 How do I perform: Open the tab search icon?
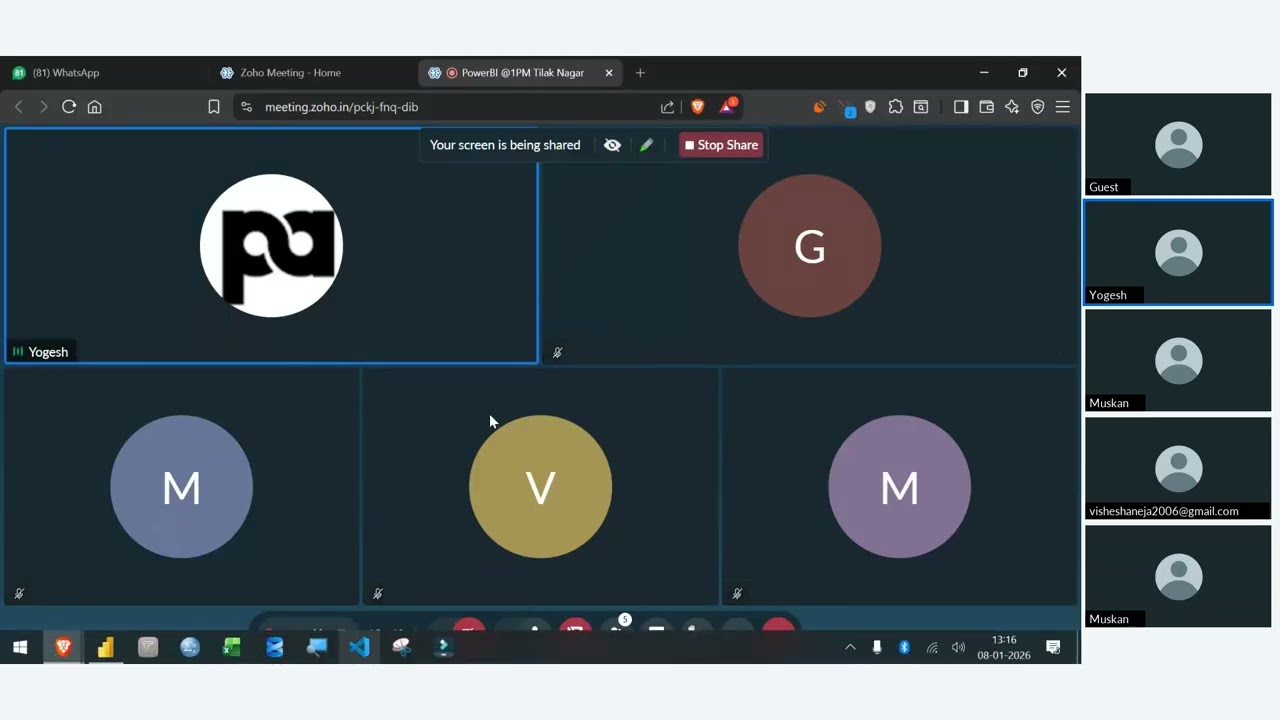click(921, 107)
